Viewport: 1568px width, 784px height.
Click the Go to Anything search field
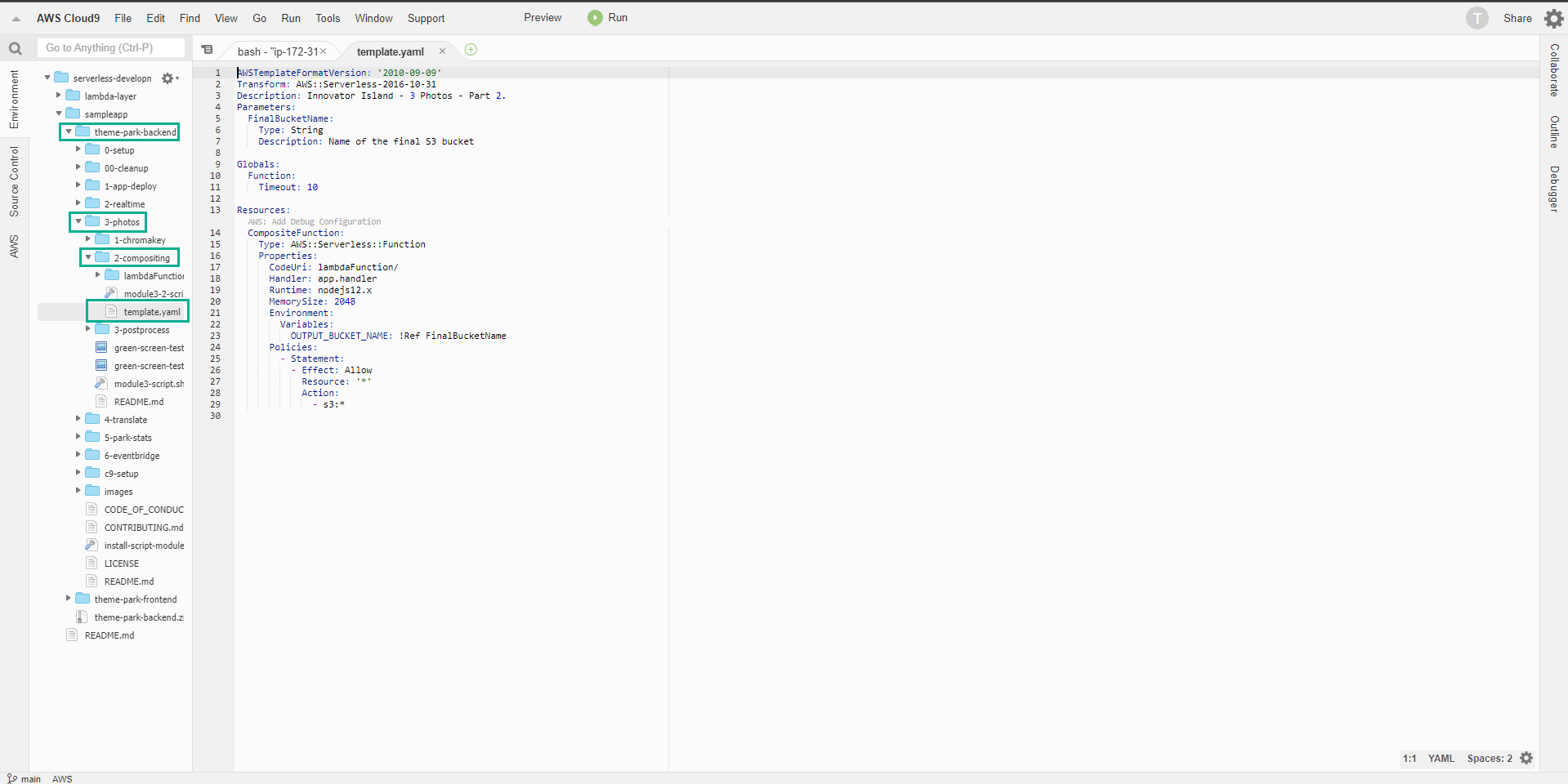111,48
